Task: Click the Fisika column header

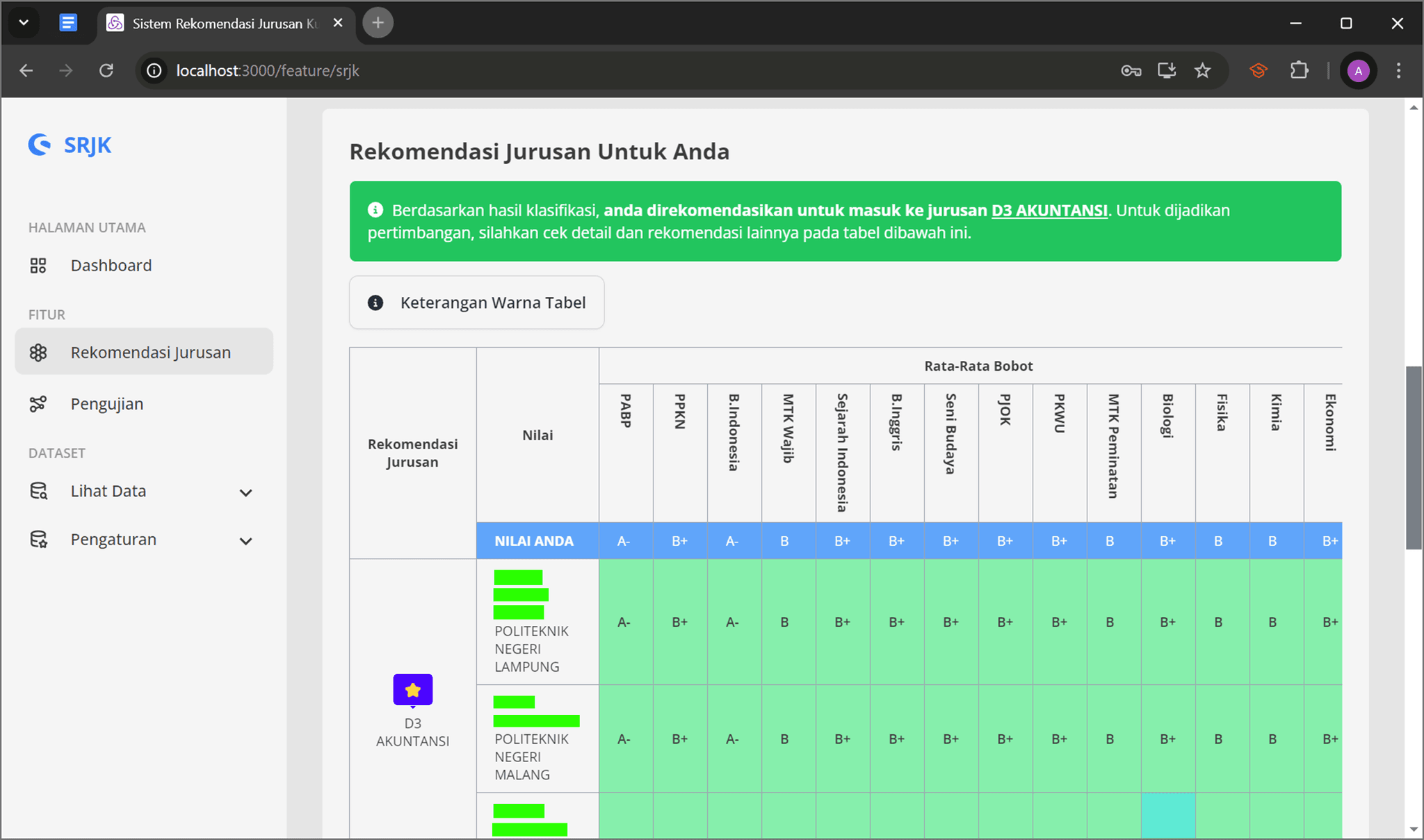Action: 1222,453
